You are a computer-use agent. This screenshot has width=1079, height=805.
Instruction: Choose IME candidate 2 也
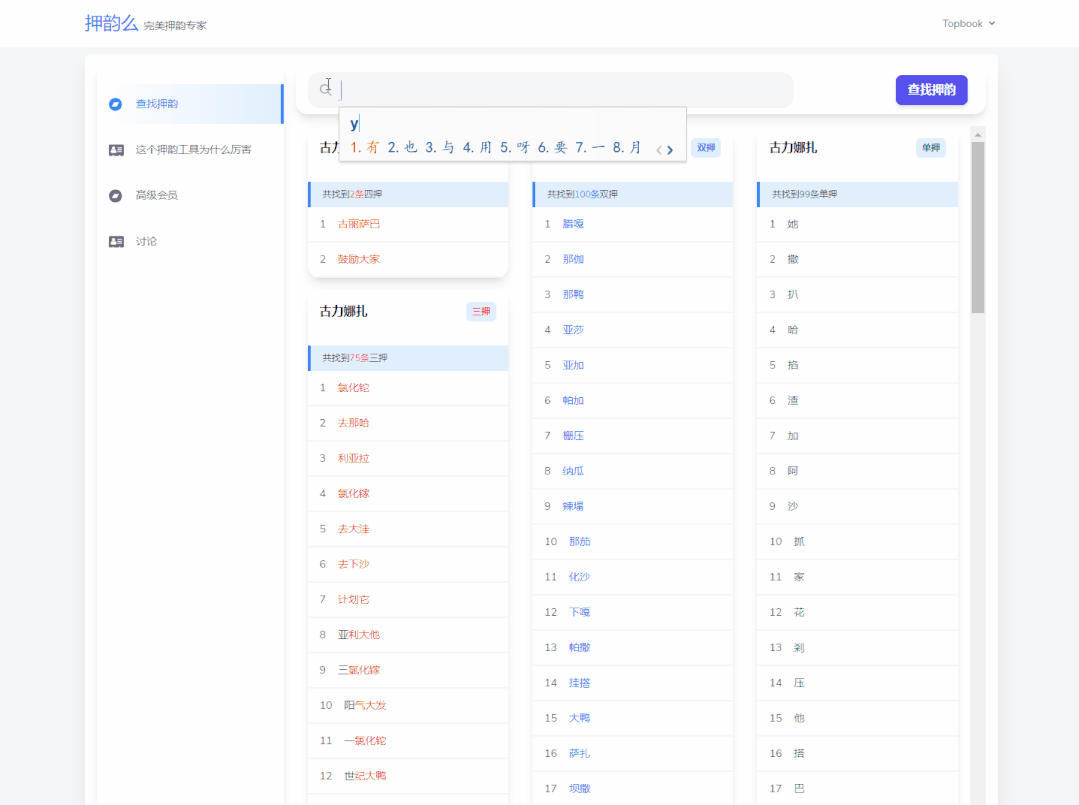(x=403, y=147)
